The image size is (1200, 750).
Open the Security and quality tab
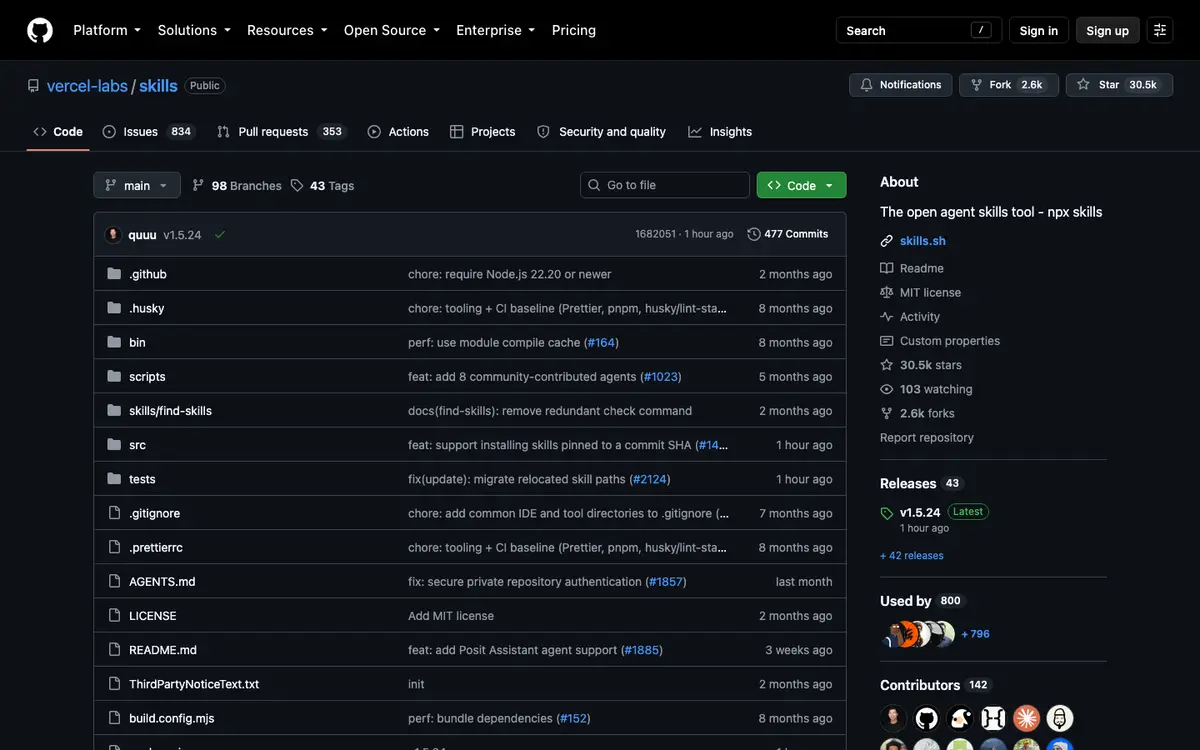601,132
